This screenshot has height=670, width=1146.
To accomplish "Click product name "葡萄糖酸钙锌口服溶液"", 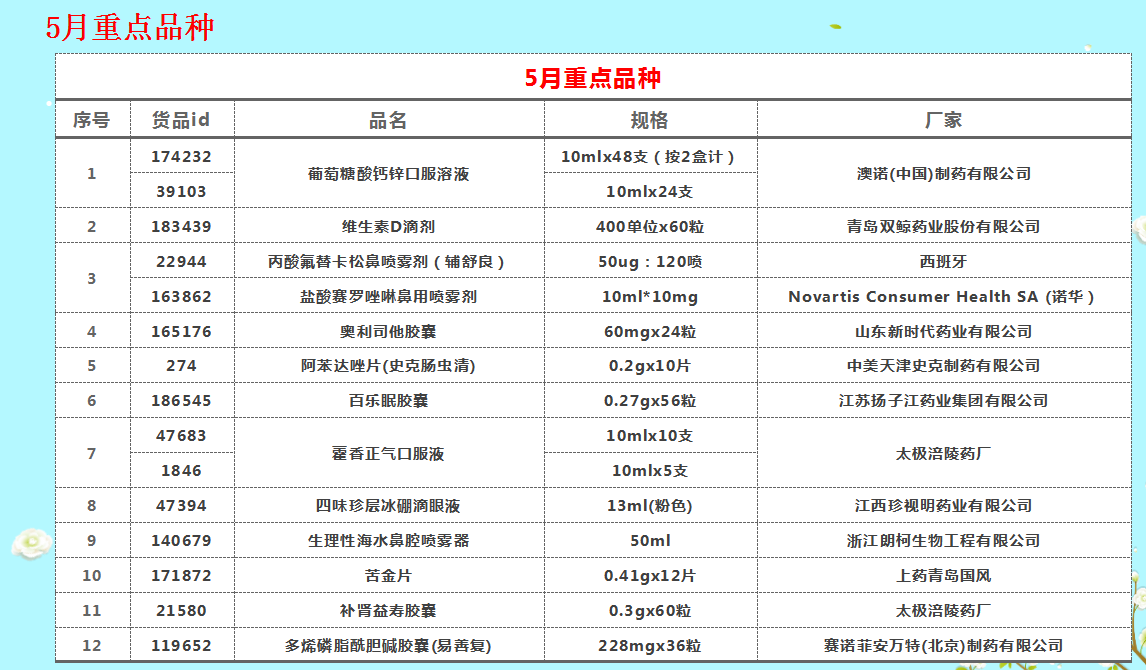I will coord(388,174).
